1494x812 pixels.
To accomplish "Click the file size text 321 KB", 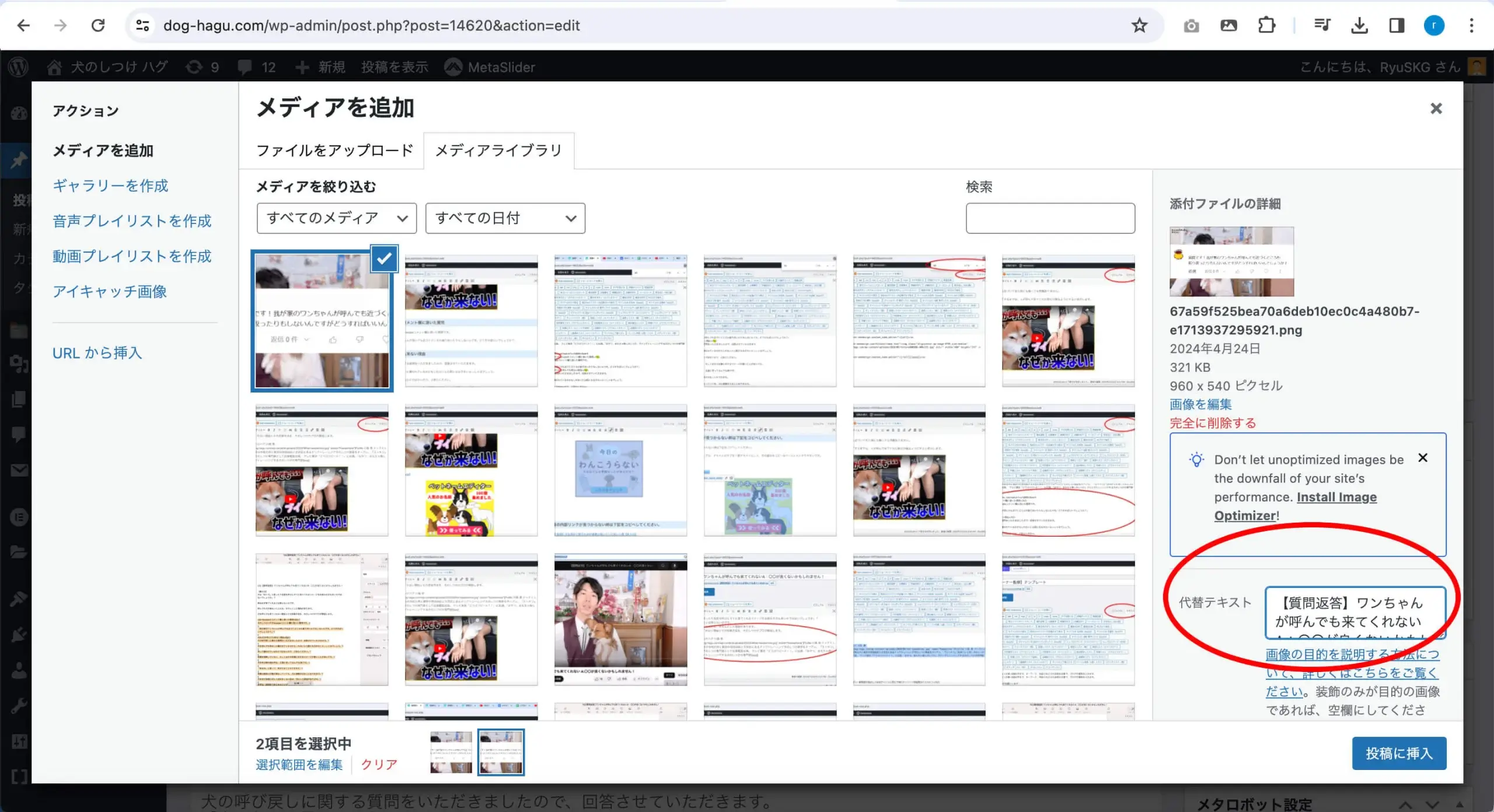I will tap(1190, 367).
